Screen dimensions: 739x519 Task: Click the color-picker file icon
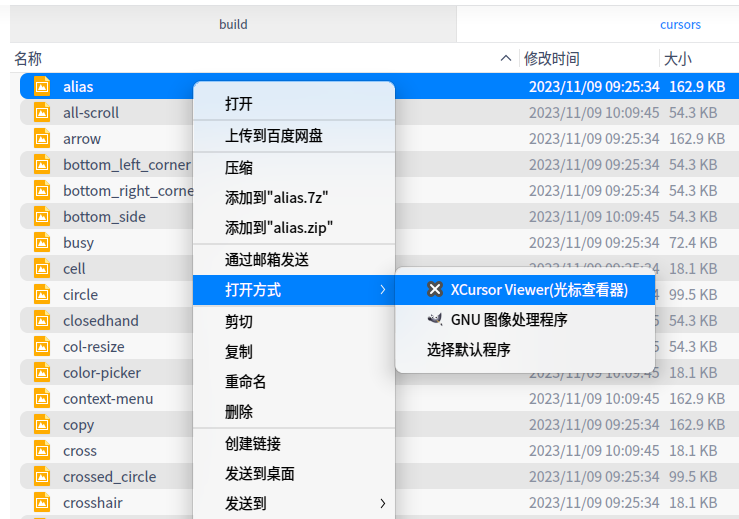(x=42, y=373)
